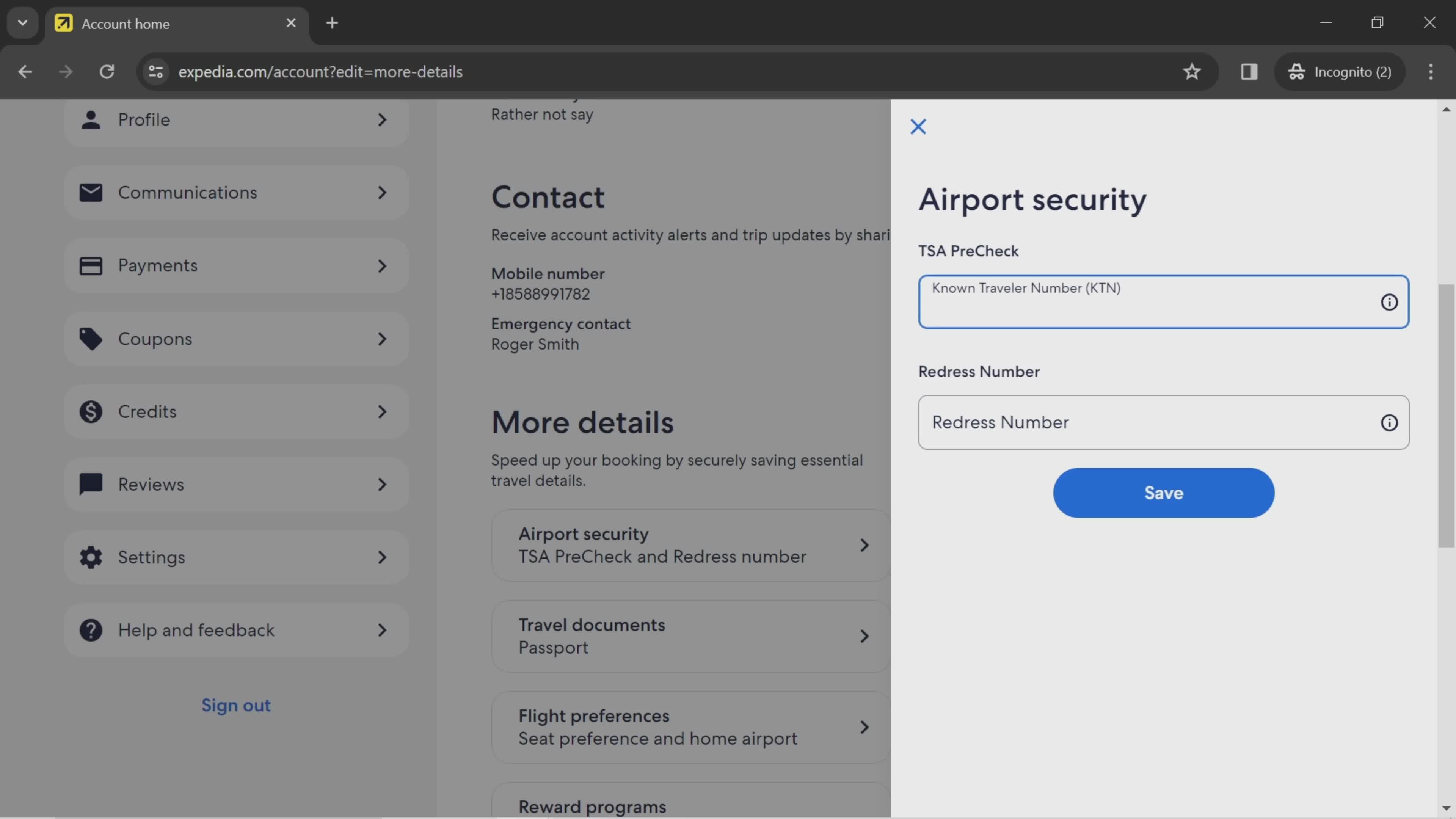Expand the Flight preferences section
Image resolution: width=1456 pixels, height=819 pixels.
coord(690,727)
